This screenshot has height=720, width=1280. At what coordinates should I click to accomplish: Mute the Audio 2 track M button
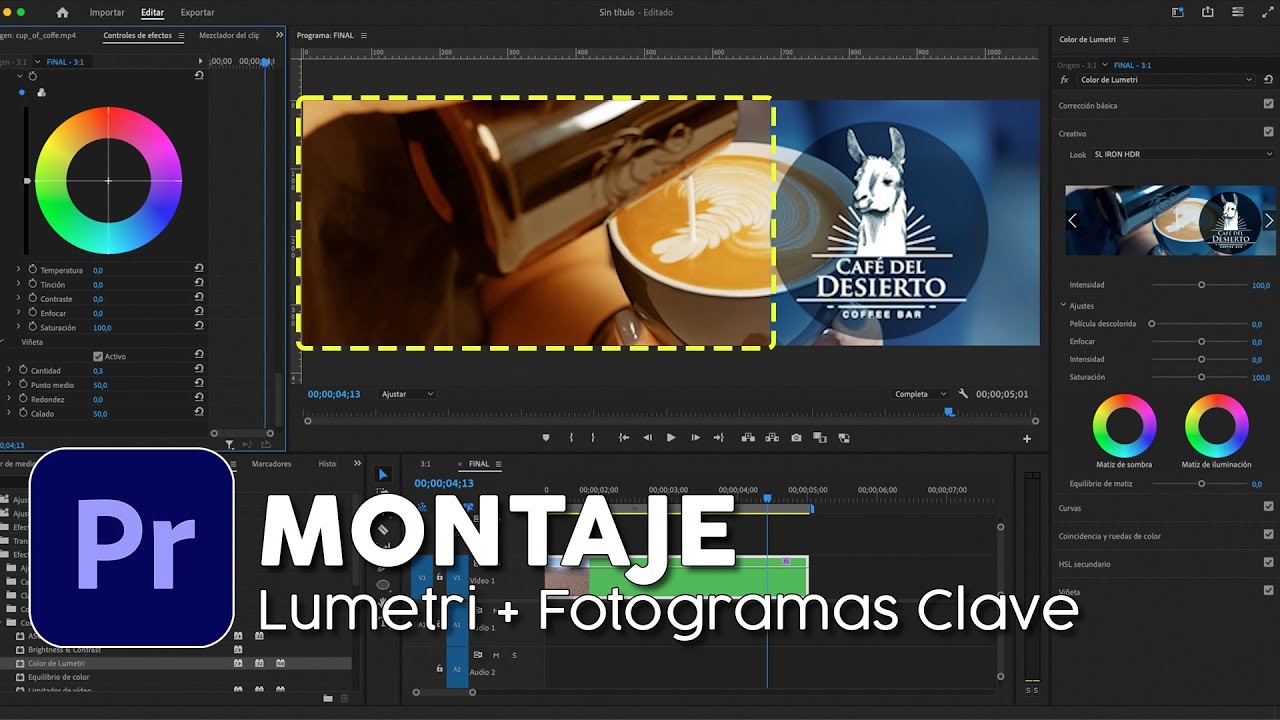click(496, 655)
